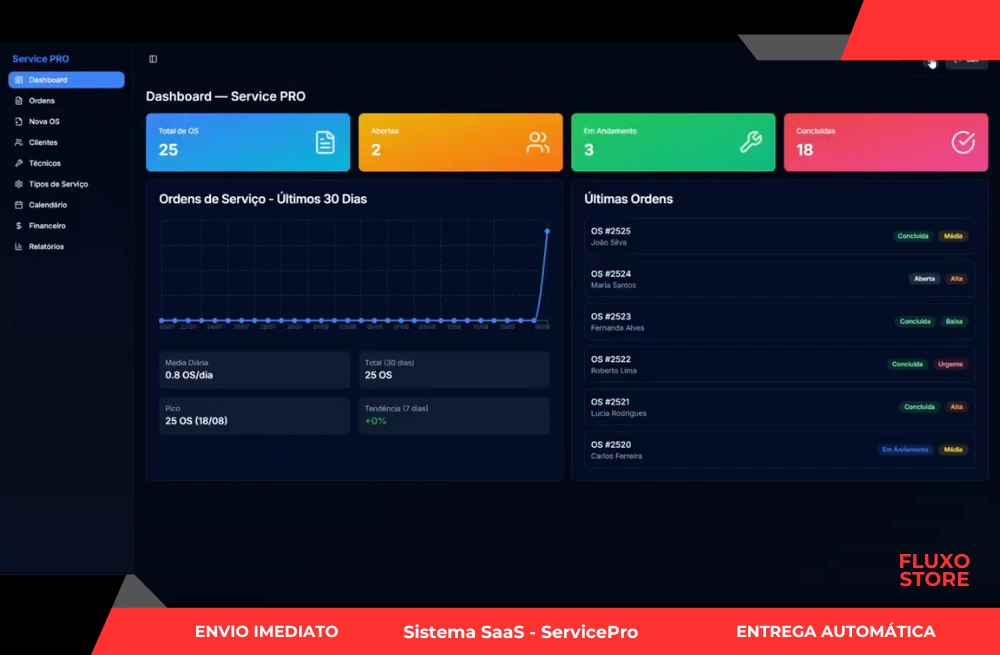
Task: Click the peak data point on the chart
Action: pyautogui.click(x=547, y=231)
